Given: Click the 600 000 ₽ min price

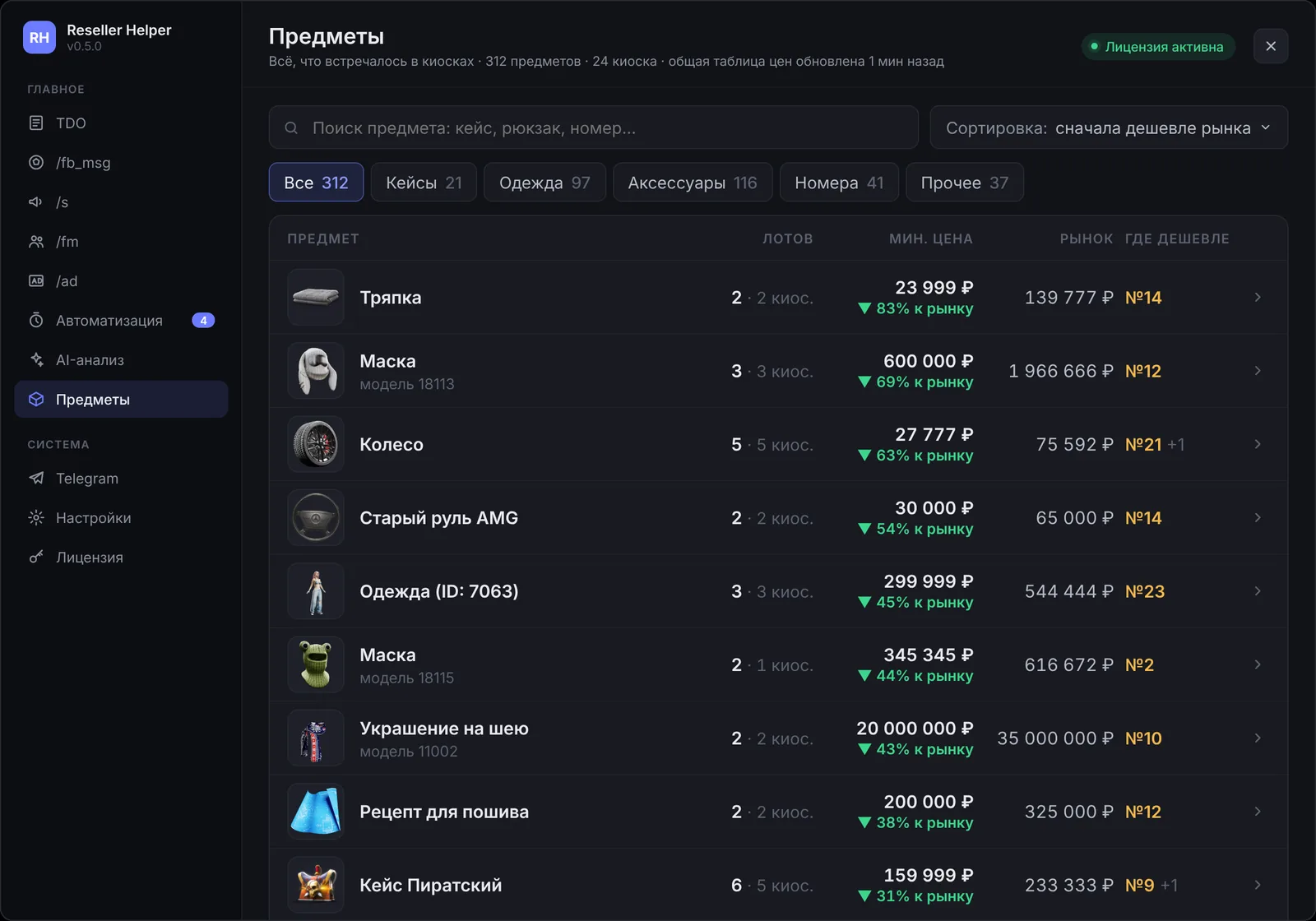Looking at the screenshot, I should tap(928, 361).
